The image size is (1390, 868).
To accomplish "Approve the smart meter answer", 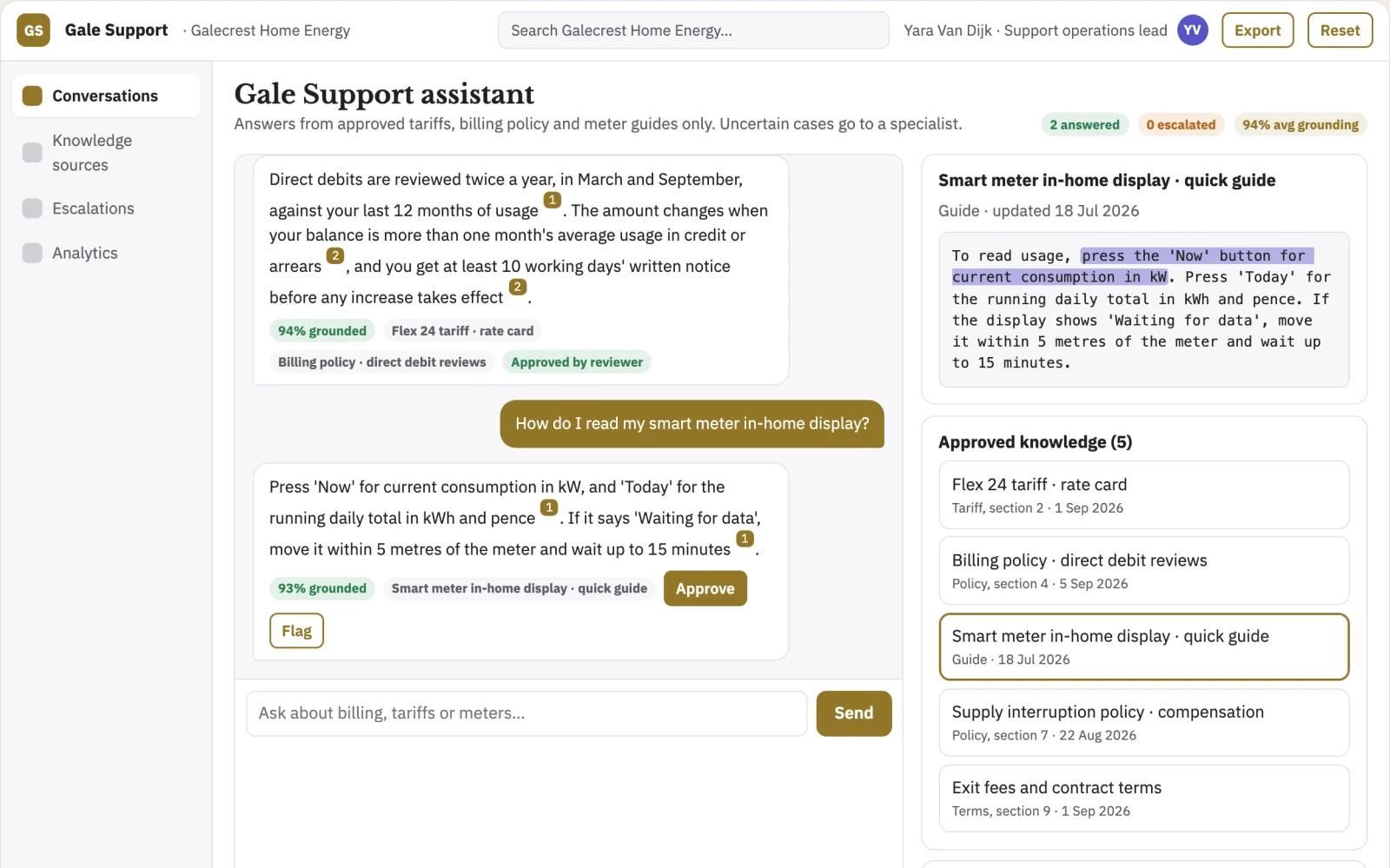I will click(x=705, y=588).
